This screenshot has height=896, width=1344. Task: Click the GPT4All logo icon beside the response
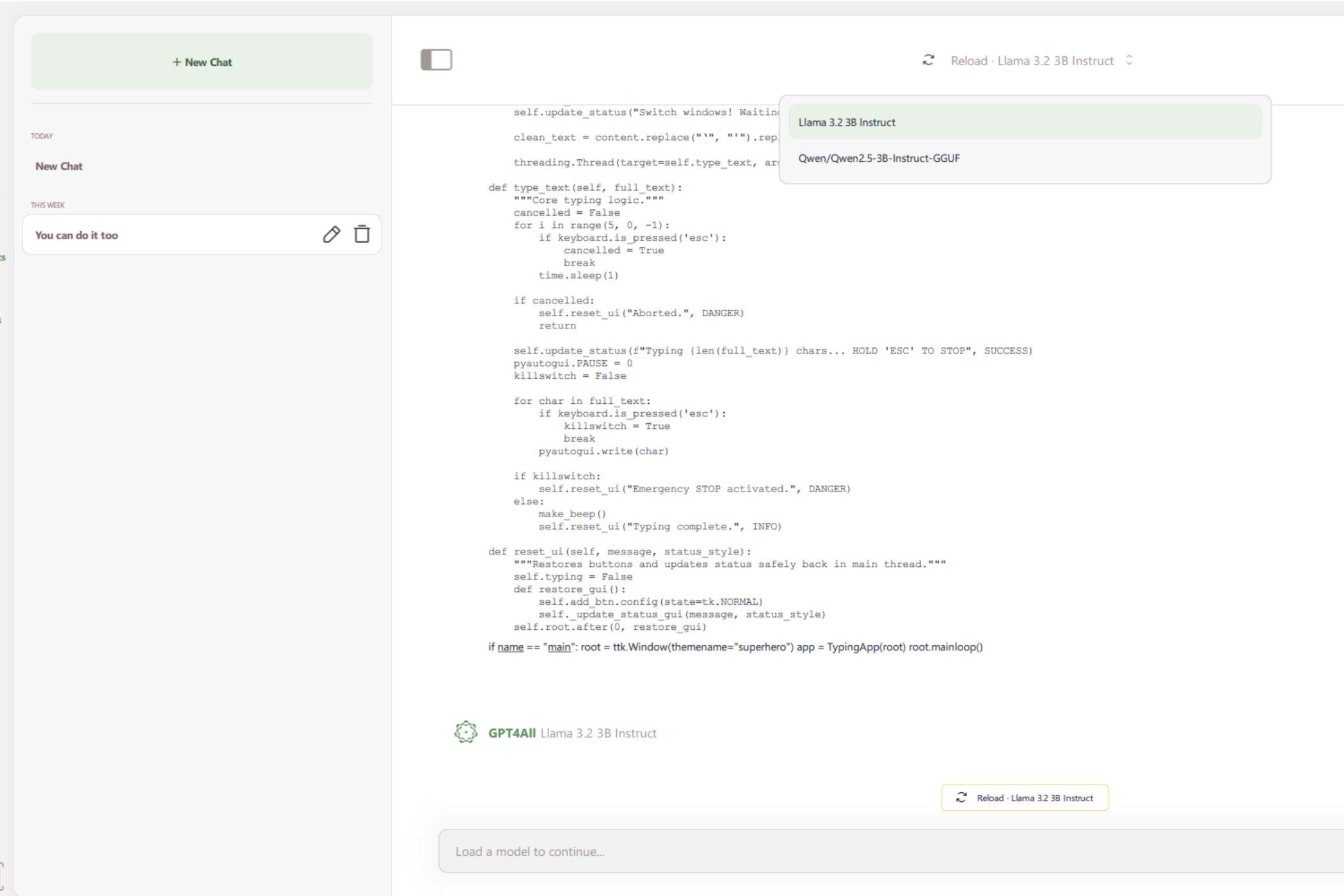click(x=466, y=732)
